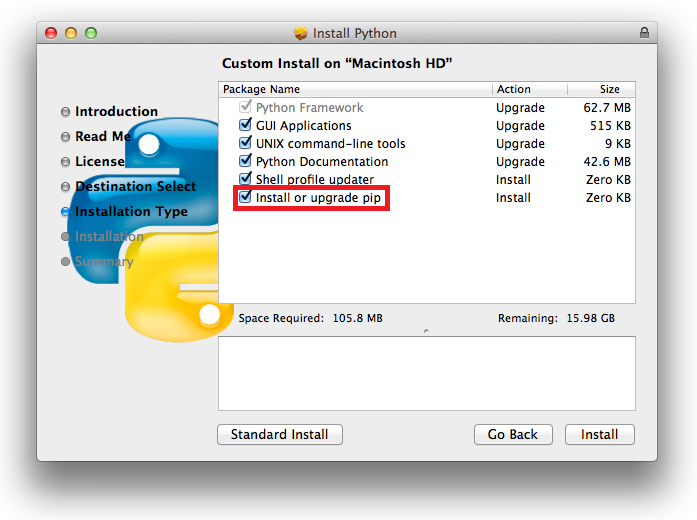This screenshot has height=520, width=697.
Task: Click the package icon beside Install Python title
Action: click(x=300, y=33)
